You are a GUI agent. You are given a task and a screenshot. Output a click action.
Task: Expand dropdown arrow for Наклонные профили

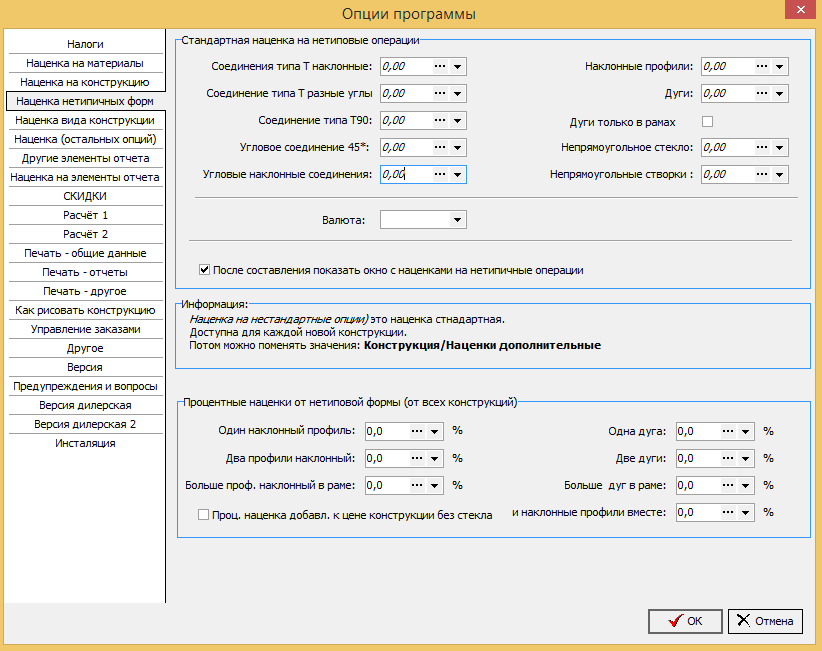point(779,67)
